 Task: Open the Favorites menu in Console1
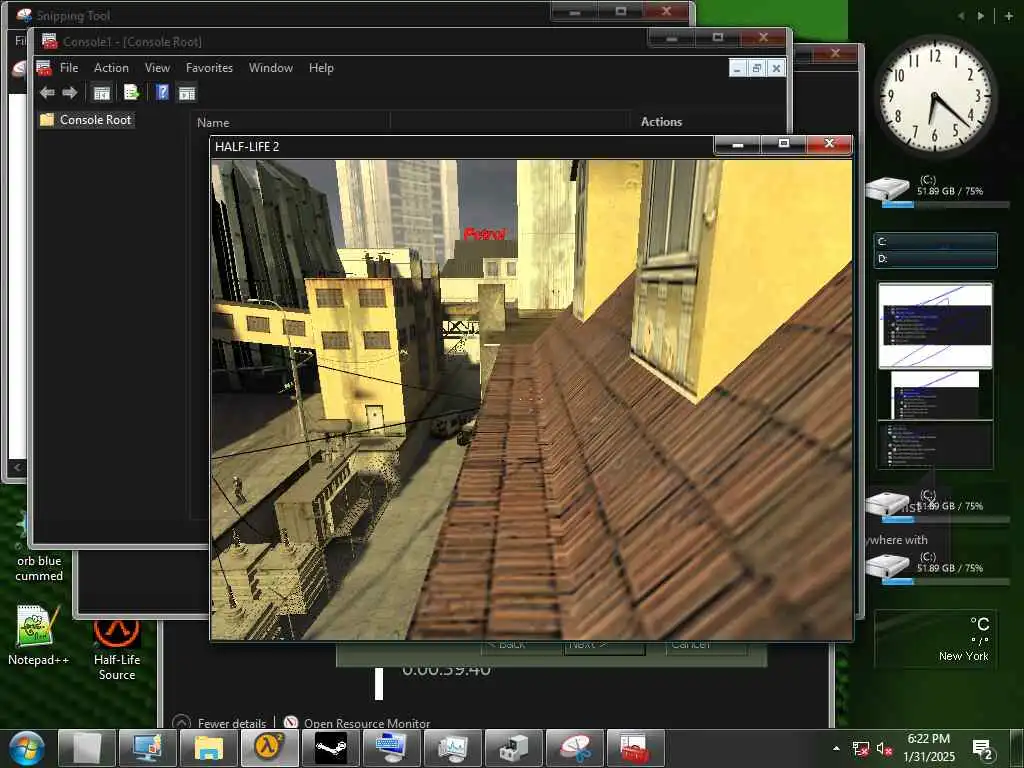tap(209, 68)
